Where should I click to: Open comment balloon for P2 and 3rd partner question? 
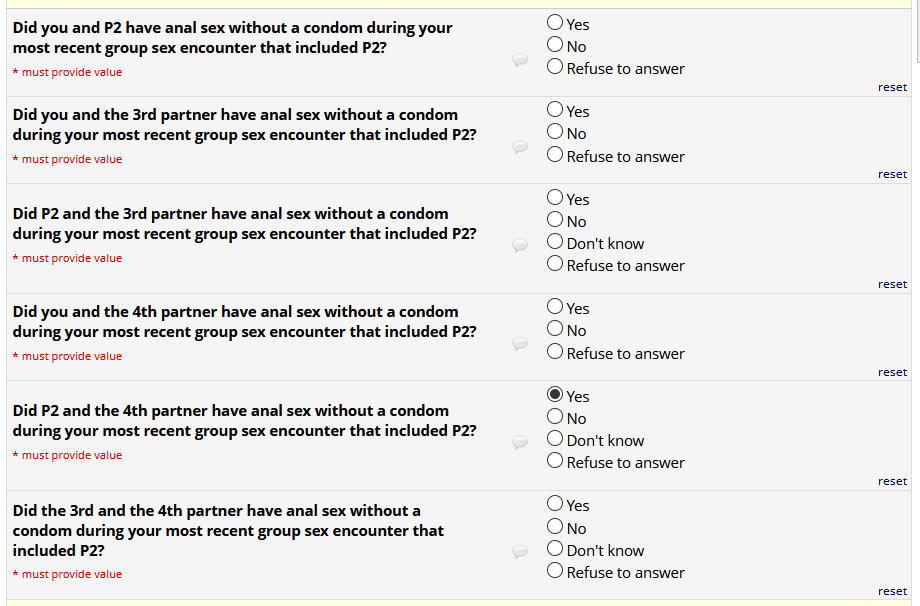pyautogui.click(x=520, y=245)
